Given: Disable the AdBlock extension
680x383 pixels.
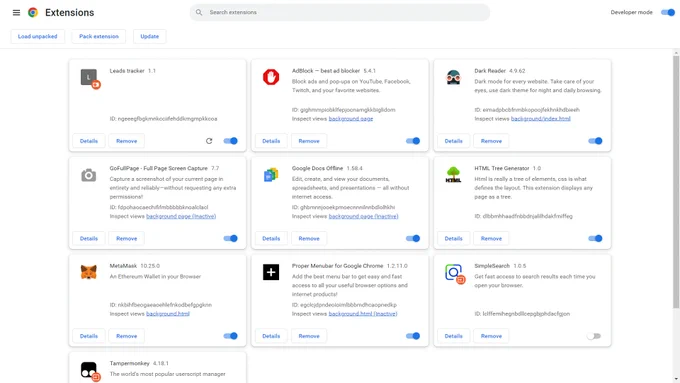Looking at the screenshot, I should (413, 141).
